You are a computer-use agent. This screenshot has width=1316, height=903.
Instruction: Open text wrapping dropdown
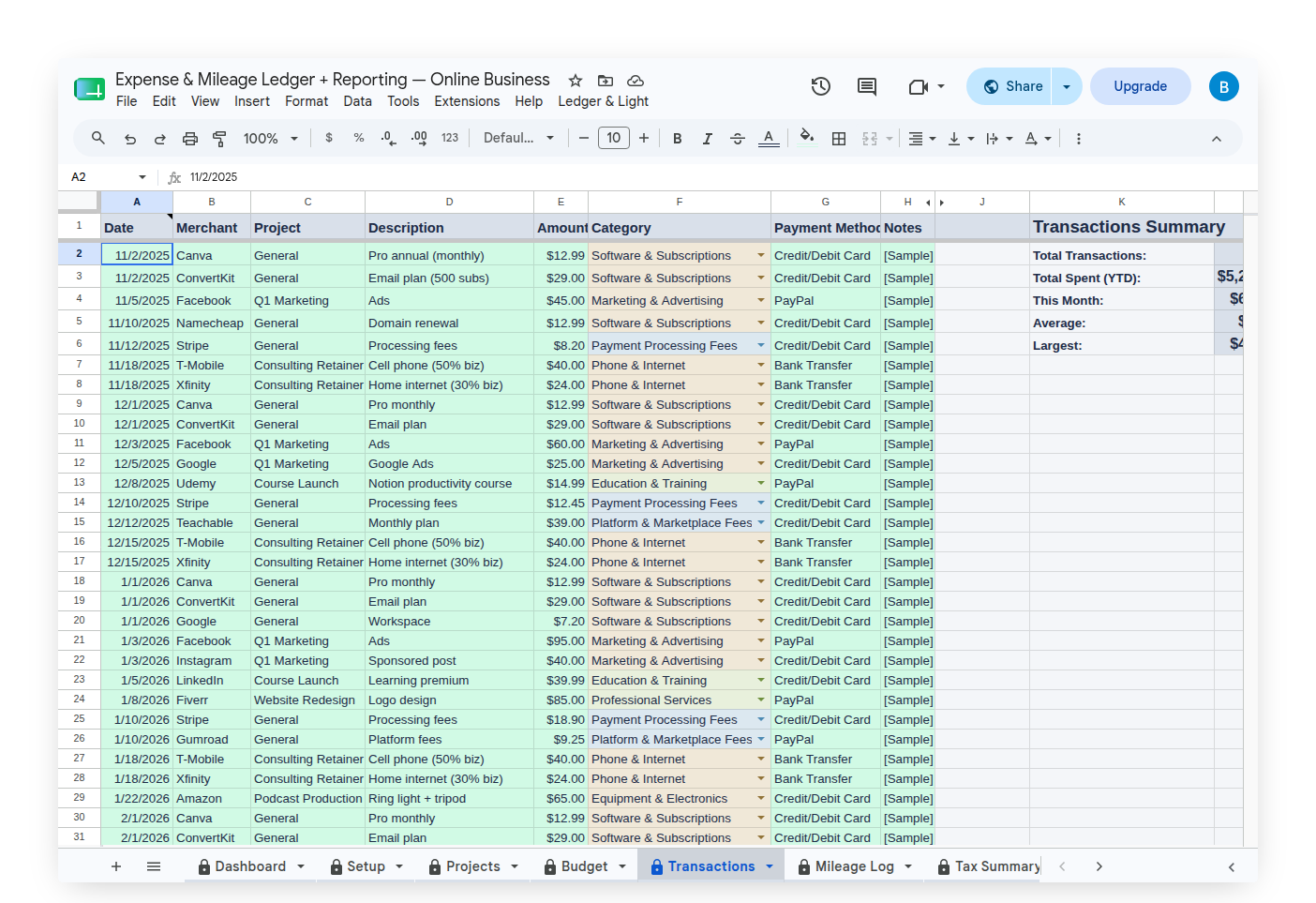999,139
